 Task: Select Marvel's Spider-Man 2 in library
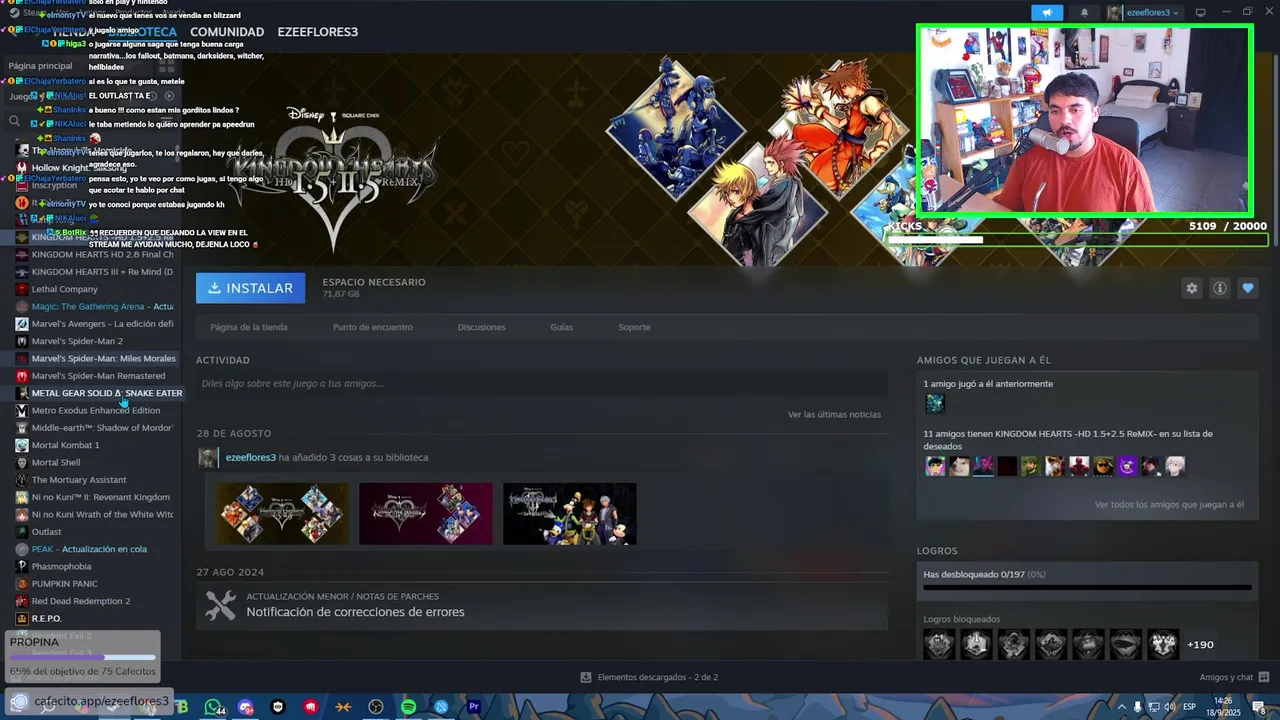point(77,341)
